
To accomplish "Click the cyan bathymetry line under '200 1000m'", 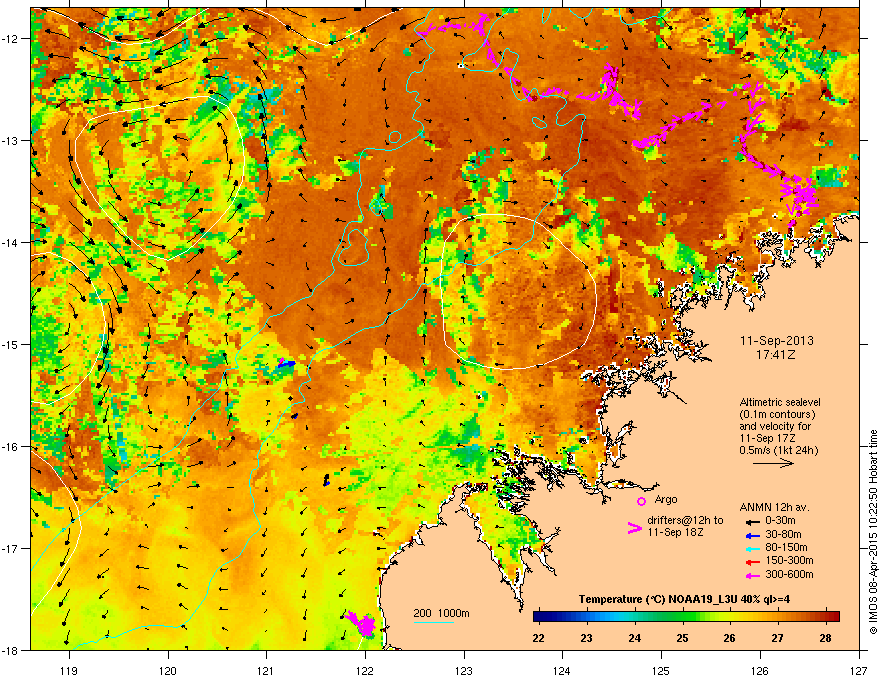I will (x=433, y=623).
